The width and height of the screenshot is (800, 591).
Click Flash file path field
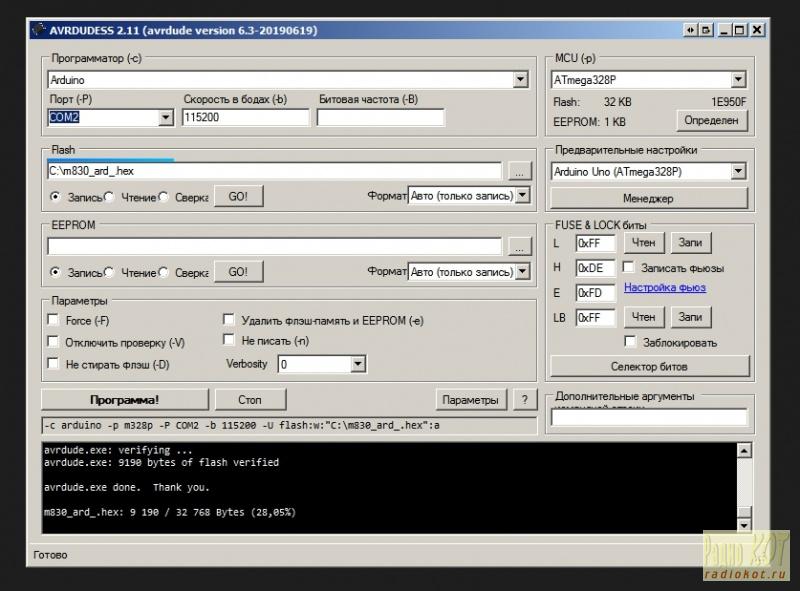point(274,171)
